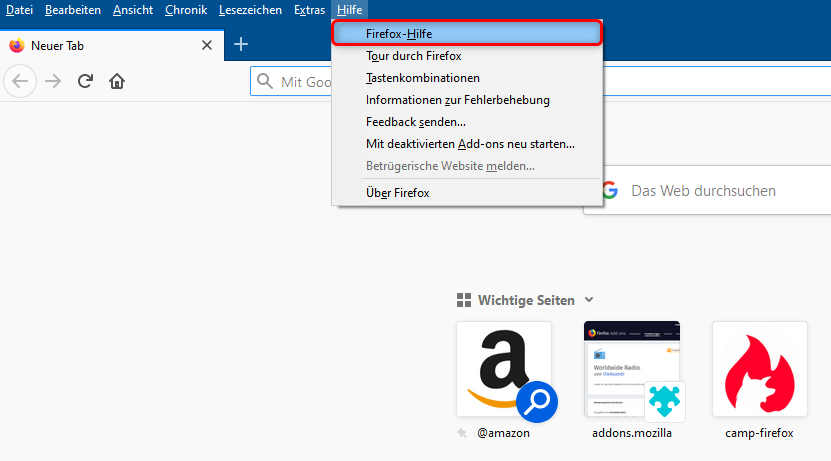Open the Bearbeiten menu

[x=73, y=10]
